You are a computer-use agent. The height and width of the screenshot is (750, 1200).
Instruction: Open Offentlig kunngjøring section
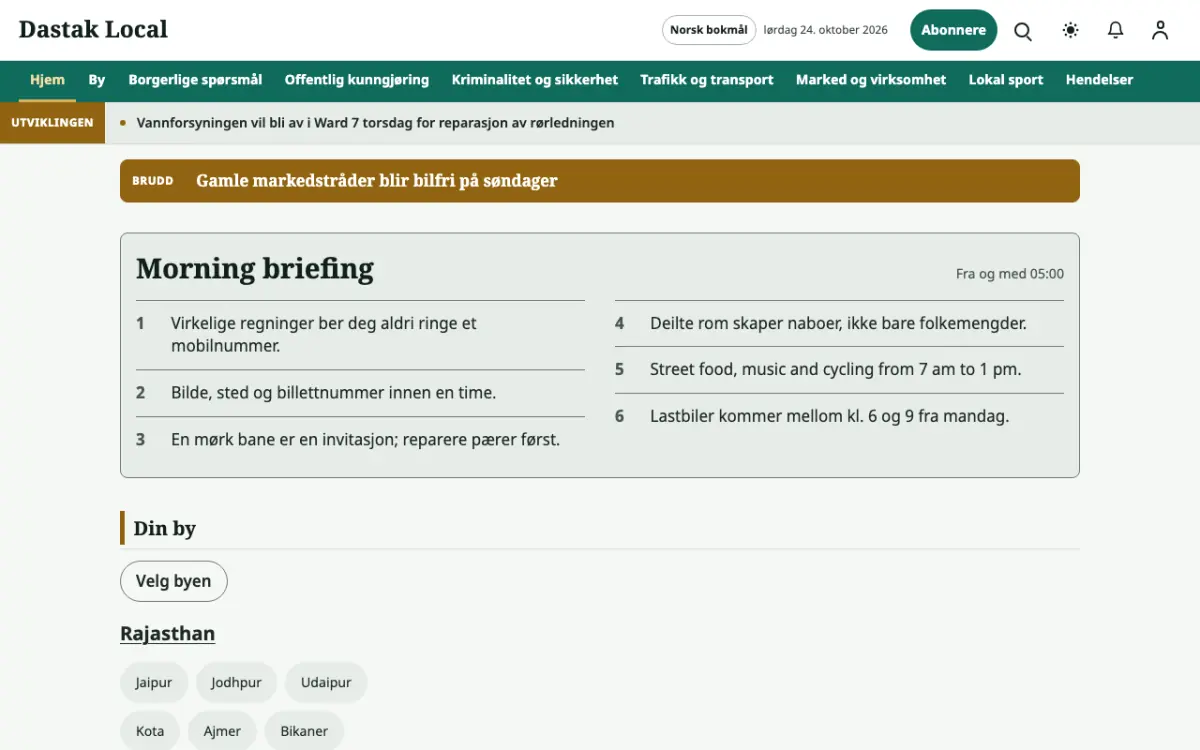357,80
